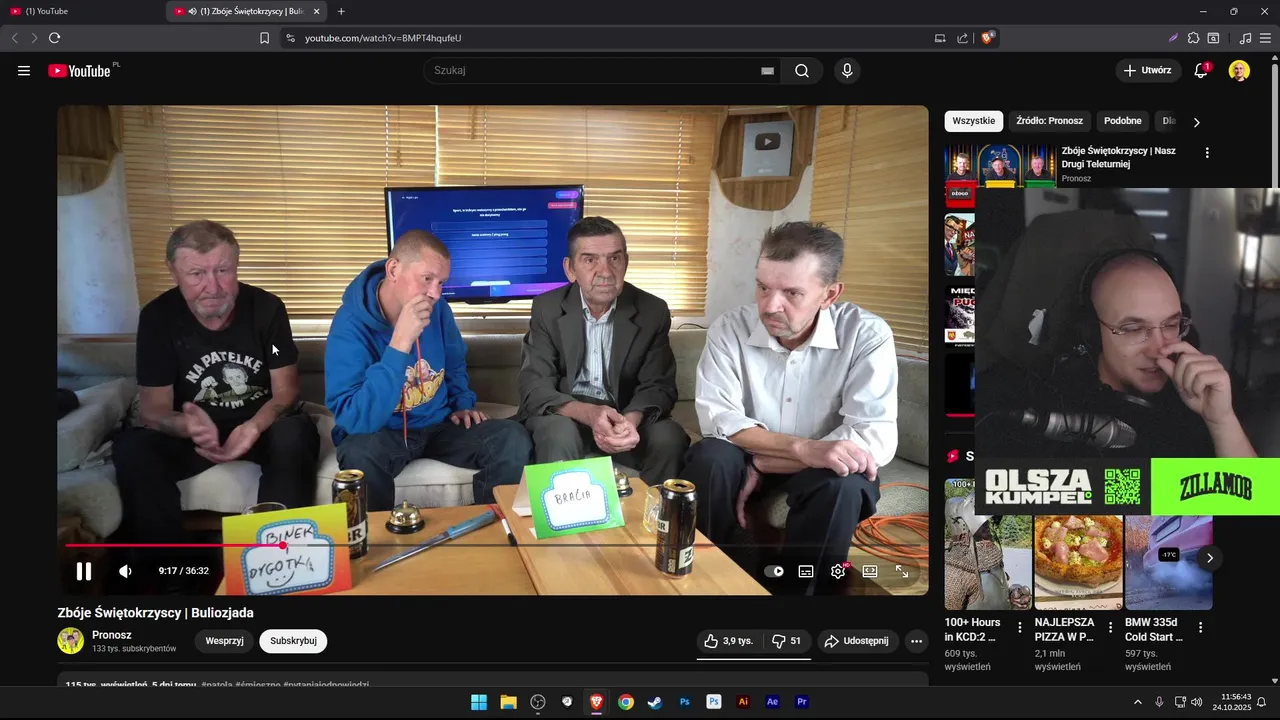Open Adobe Illustrator from the taskbar
Screen dimensions: 1280x720
point(743,702)
